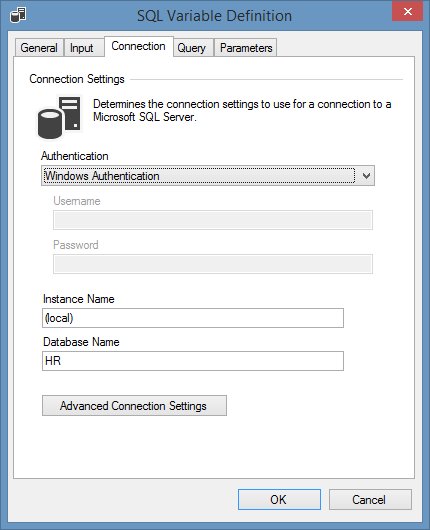Click the disabled Username field

(x=213, y=220)
